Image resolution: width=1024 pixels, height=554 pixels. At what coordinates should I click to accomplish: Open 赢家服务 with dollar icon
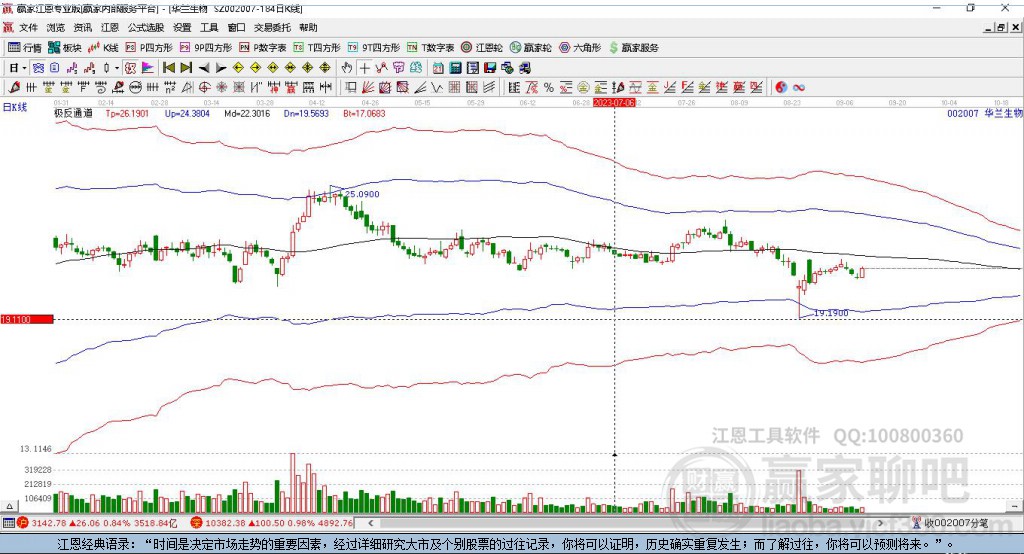click(633, 48)
